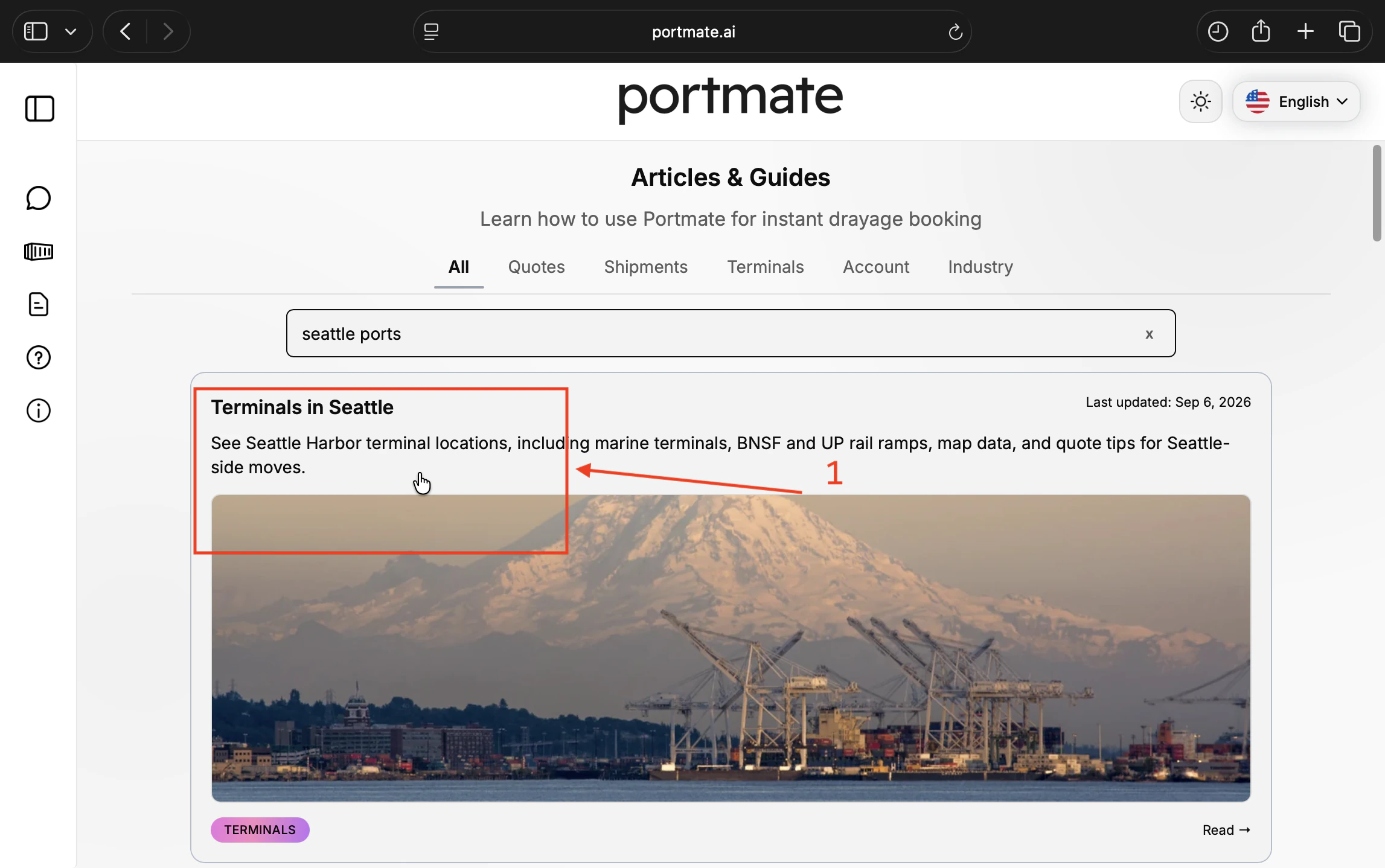Open the Share menu
Screen dimensions: 1385x868
[1261, 31]
